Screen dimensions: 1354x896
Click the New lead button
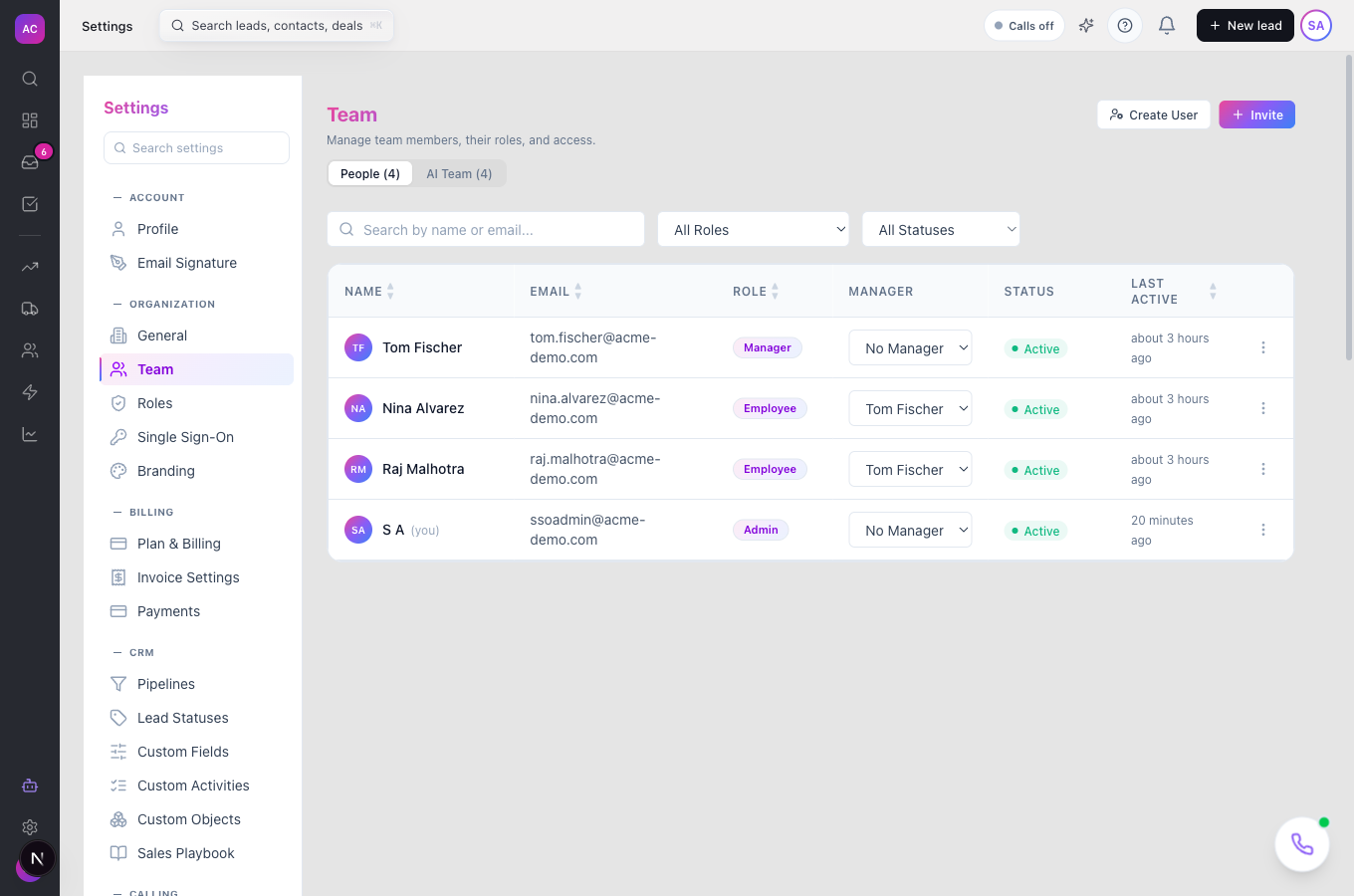[1245, 26]
